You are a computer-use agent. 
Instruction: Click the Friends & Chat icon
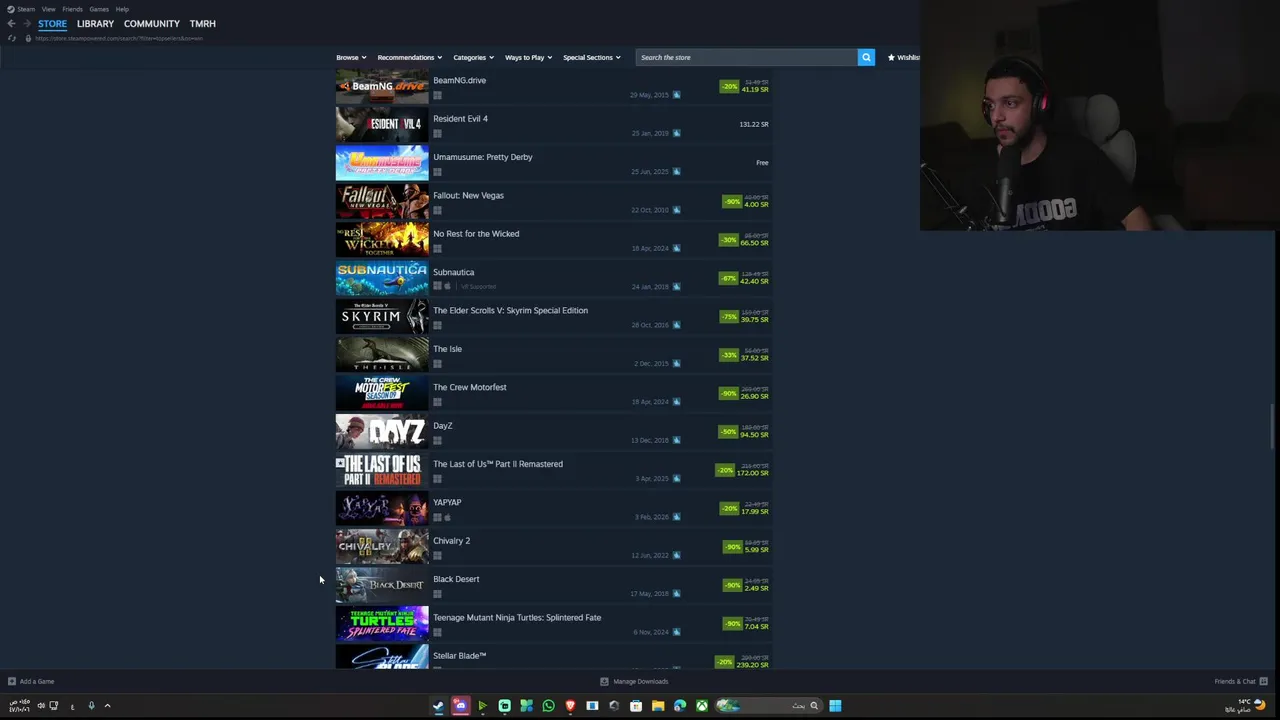click(x=1263, y=681)
